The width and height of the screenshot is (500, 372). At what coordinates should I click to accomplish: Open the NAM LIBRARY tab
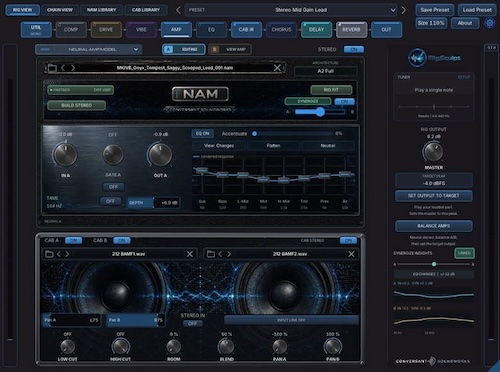tap(101, 10)
